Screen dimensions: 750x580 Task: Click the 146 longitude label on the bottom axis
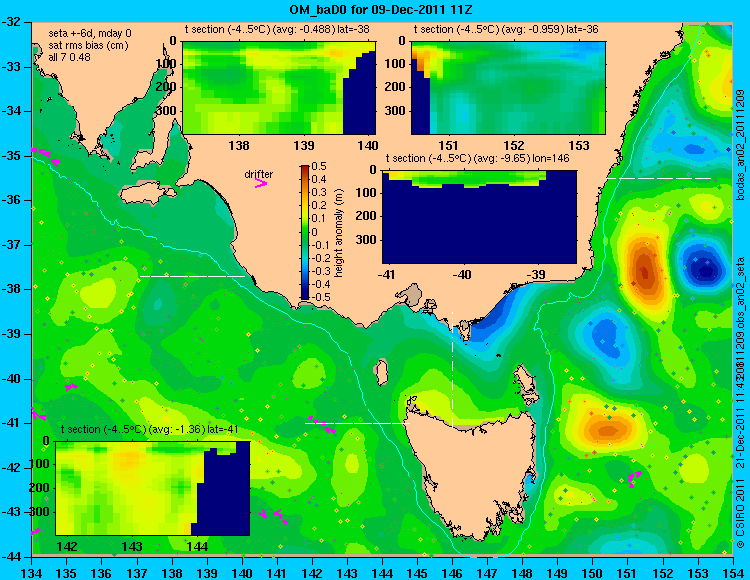click(452, 573)
